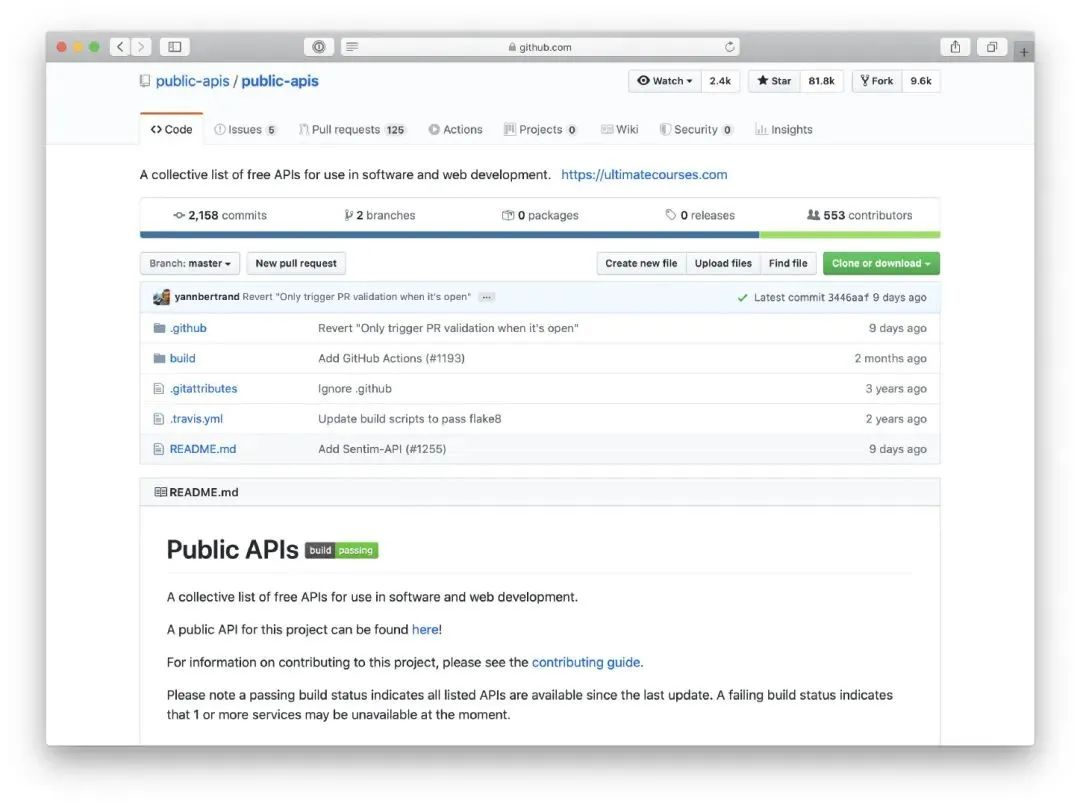The height and width of the screenshot is (806, 1080).
Task: Open .travis.yml file
Action: [x=196, y=419]
